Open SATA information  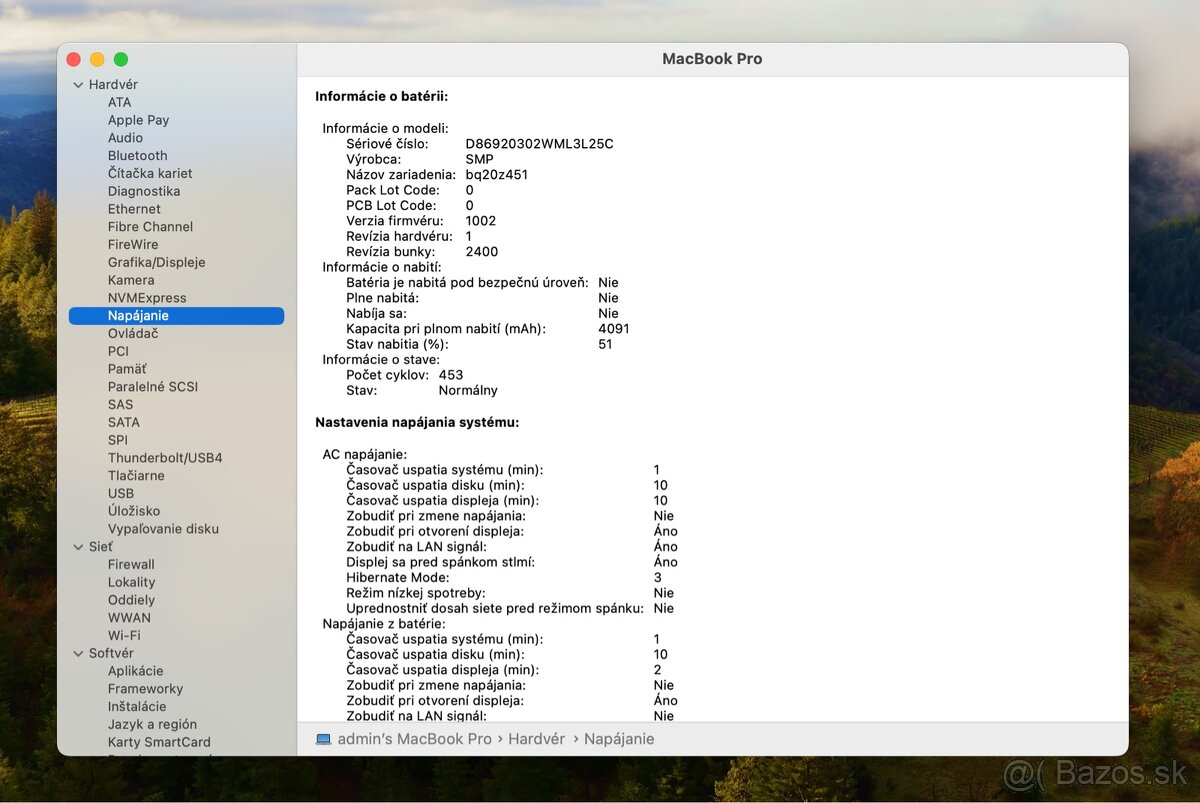coord(124,422)
